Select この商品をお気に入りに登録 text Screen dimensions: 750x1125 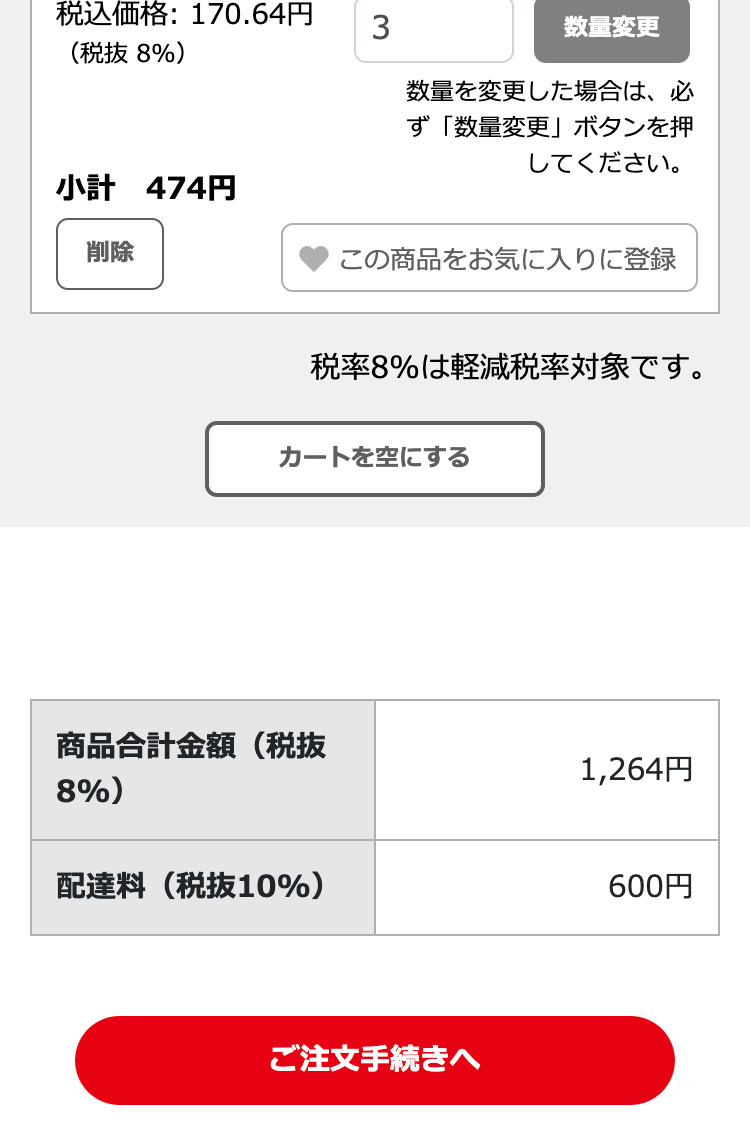tap(507, 259)
